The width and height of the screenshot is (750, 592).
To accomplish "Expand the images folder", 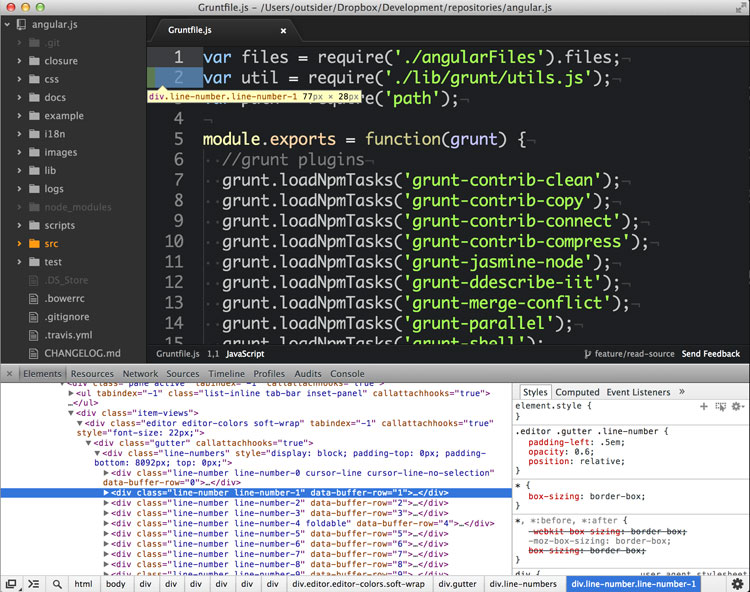I will (19, 152).
